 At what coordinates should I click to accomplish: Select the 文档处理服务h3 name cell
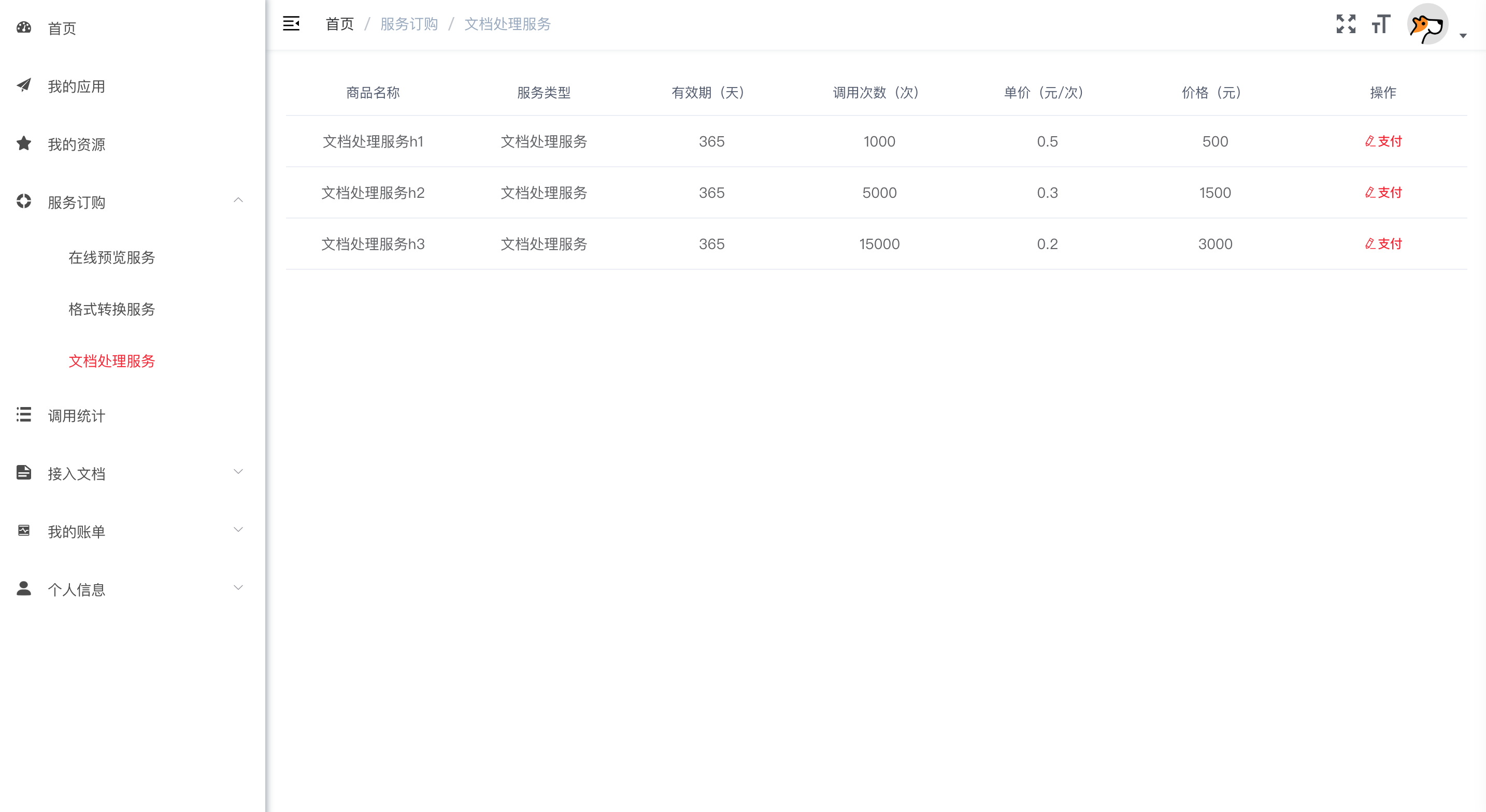(373, 244)
